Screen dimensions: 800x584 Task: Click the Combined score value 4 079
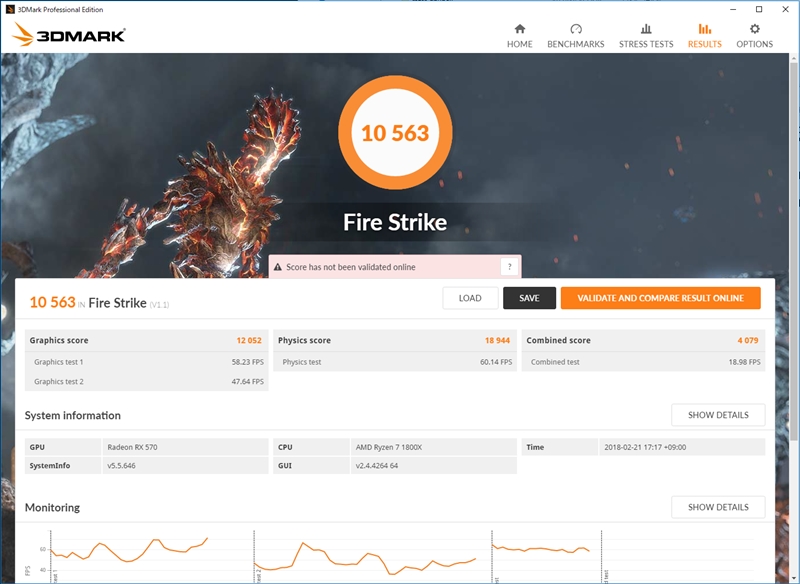point(747,340)
